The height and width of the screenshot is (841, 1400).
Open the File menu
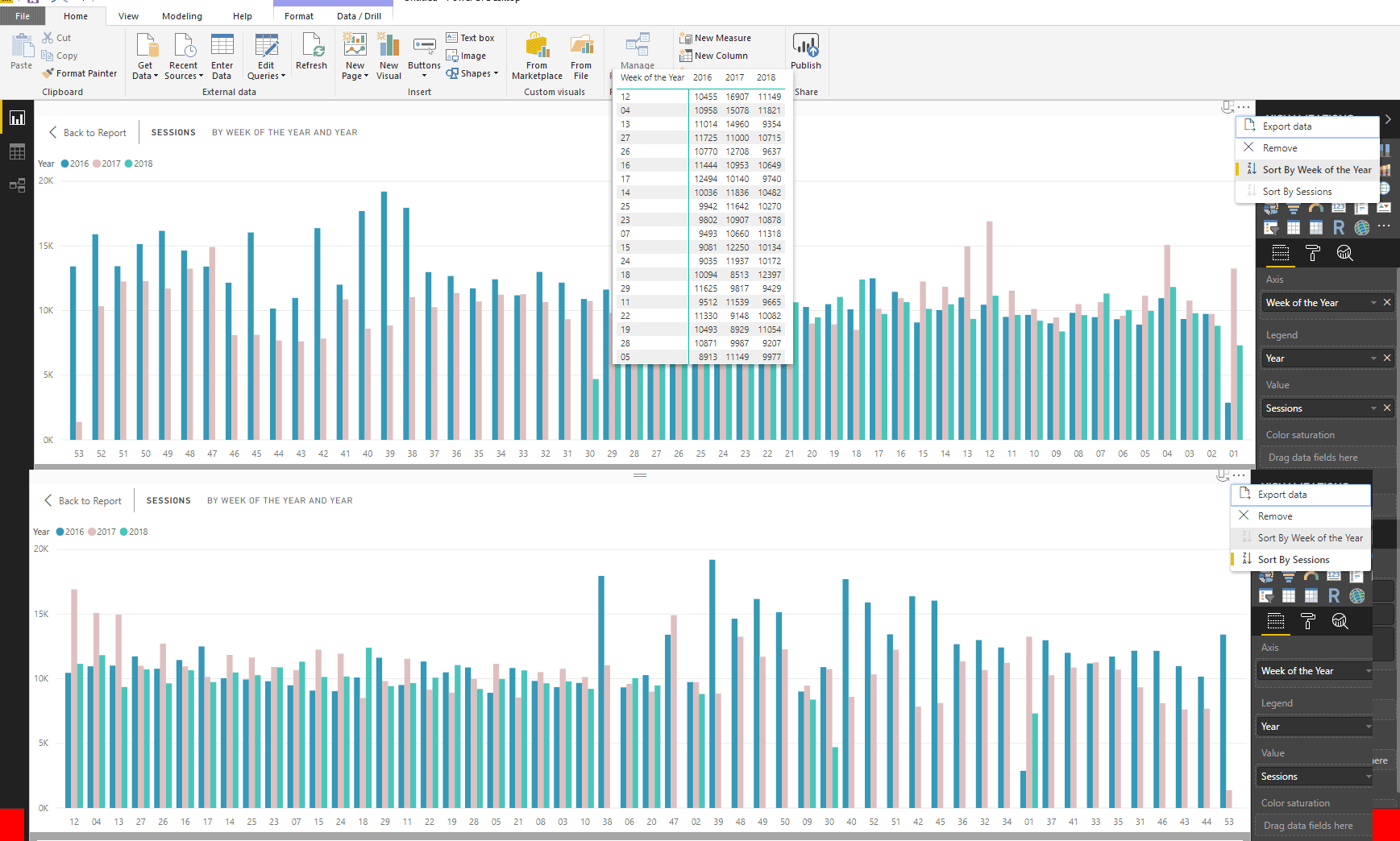point(23,16)
